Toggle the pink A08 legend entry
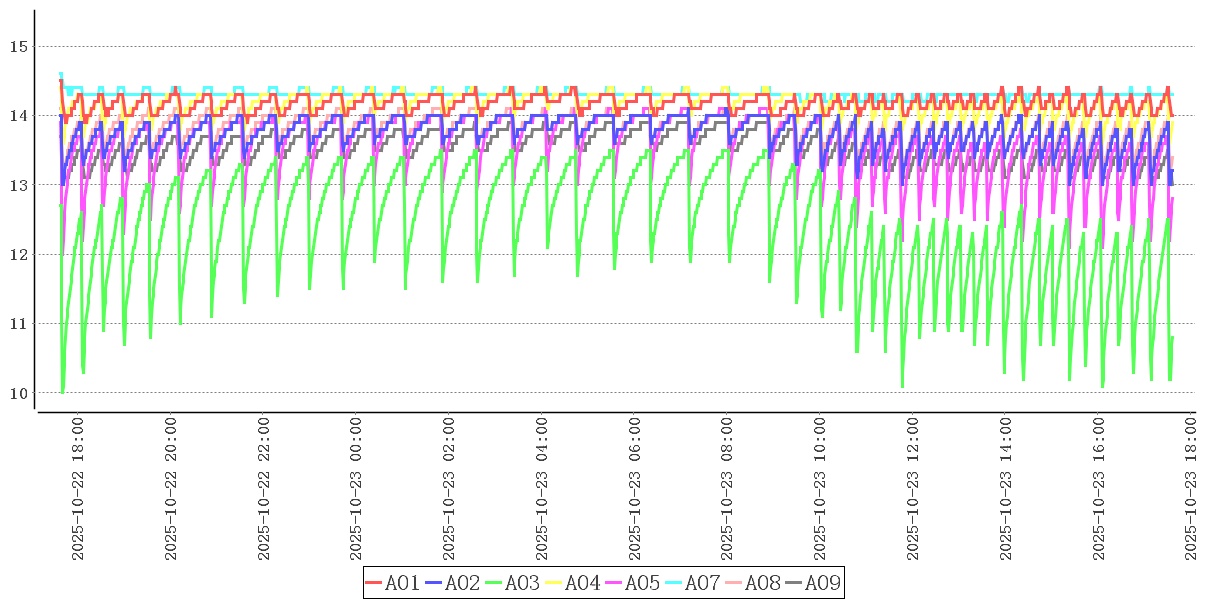 [x=762, y=583]
